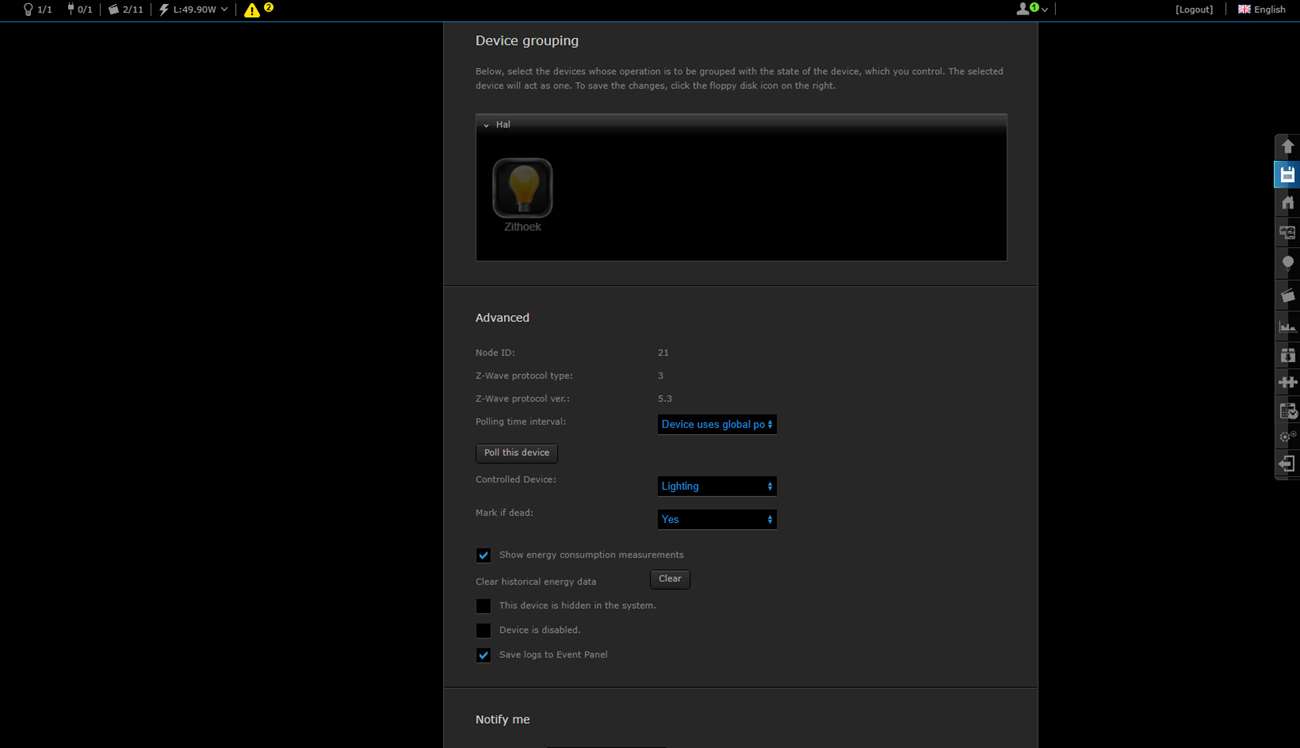This screenshot has width=1300, height=748.
Task: Uncheck Show energy consumption measurements
Action: click(483, 555)
